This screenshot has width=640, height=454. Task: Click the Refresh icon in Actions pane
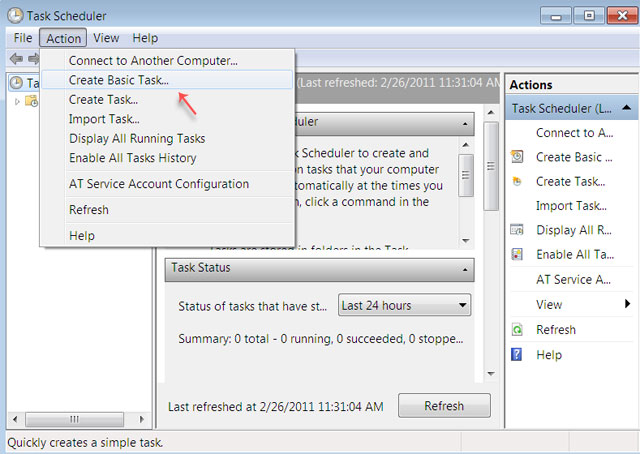(x=517, y=329)
